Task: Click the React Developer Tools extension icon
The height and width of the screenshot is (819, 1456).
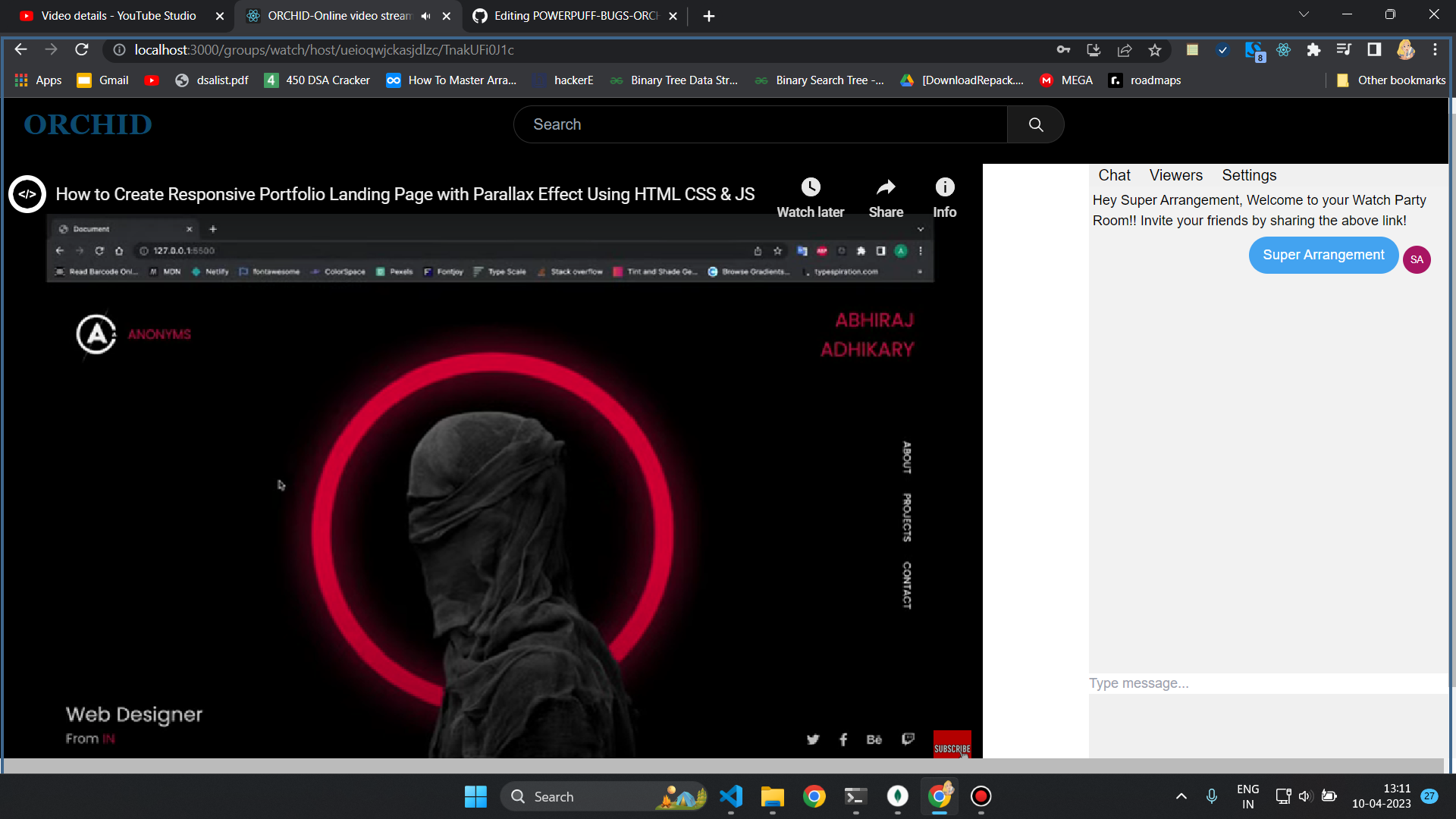Action: click(1283, 50)
